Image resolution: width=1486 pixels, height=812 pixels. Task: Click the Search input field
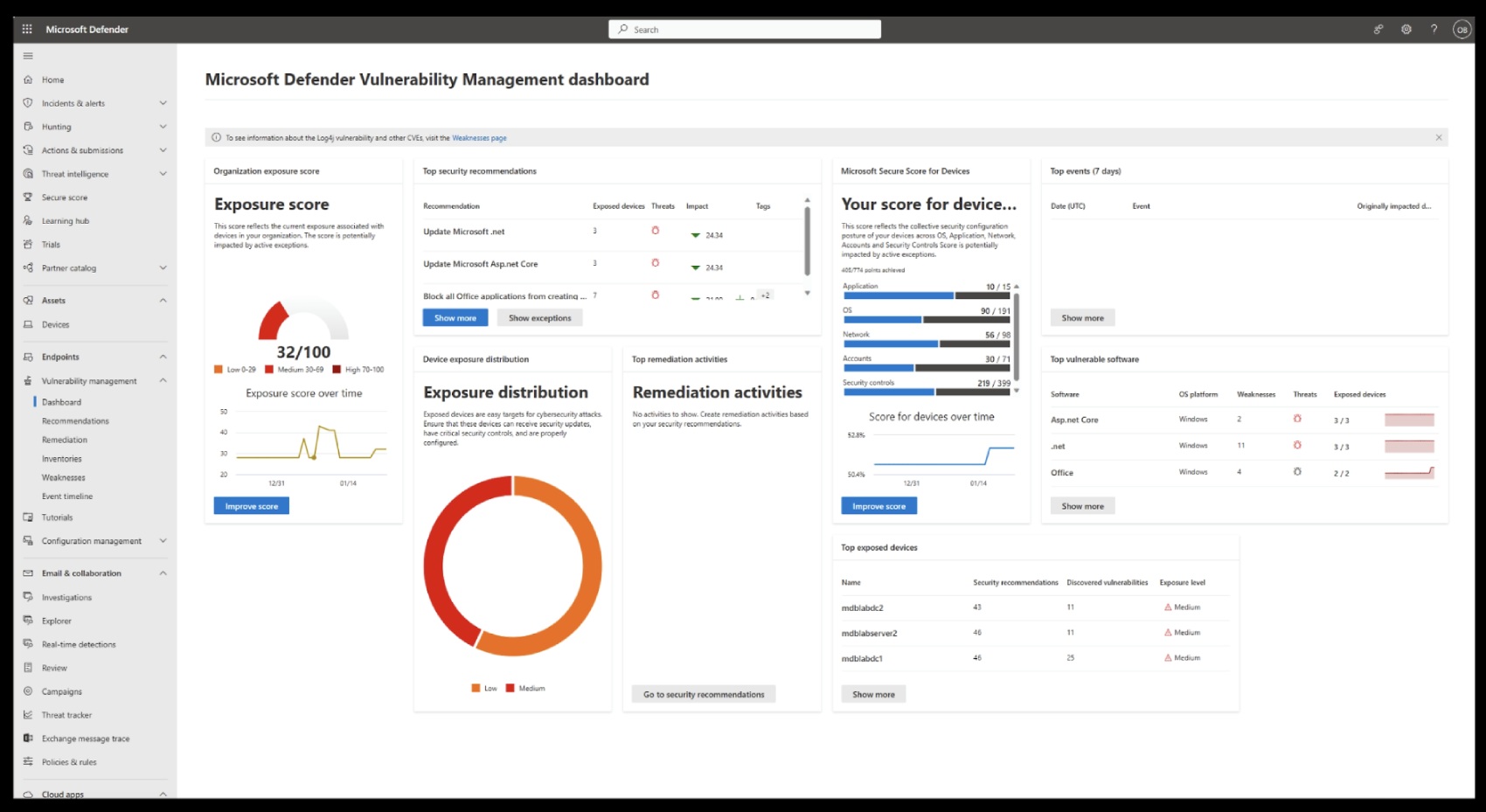(745, 29)
